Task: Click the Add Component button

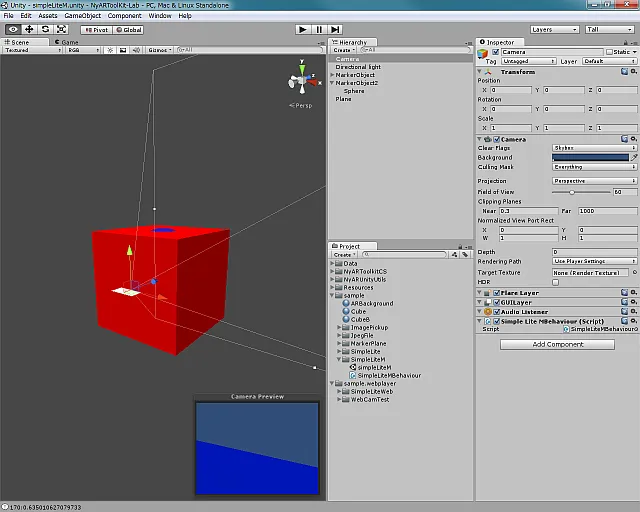Action: click(557, 344)
